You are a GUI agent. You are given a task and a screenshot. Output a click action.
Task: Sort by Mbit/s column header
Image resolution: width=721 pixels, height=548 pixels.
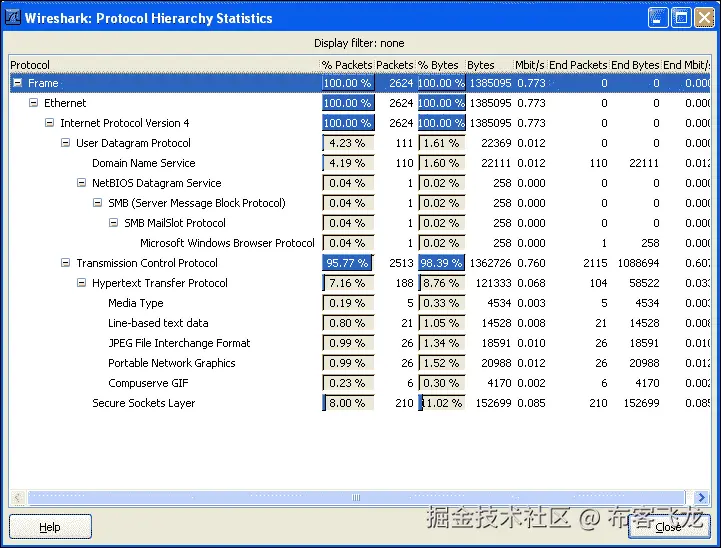(530, 65)
